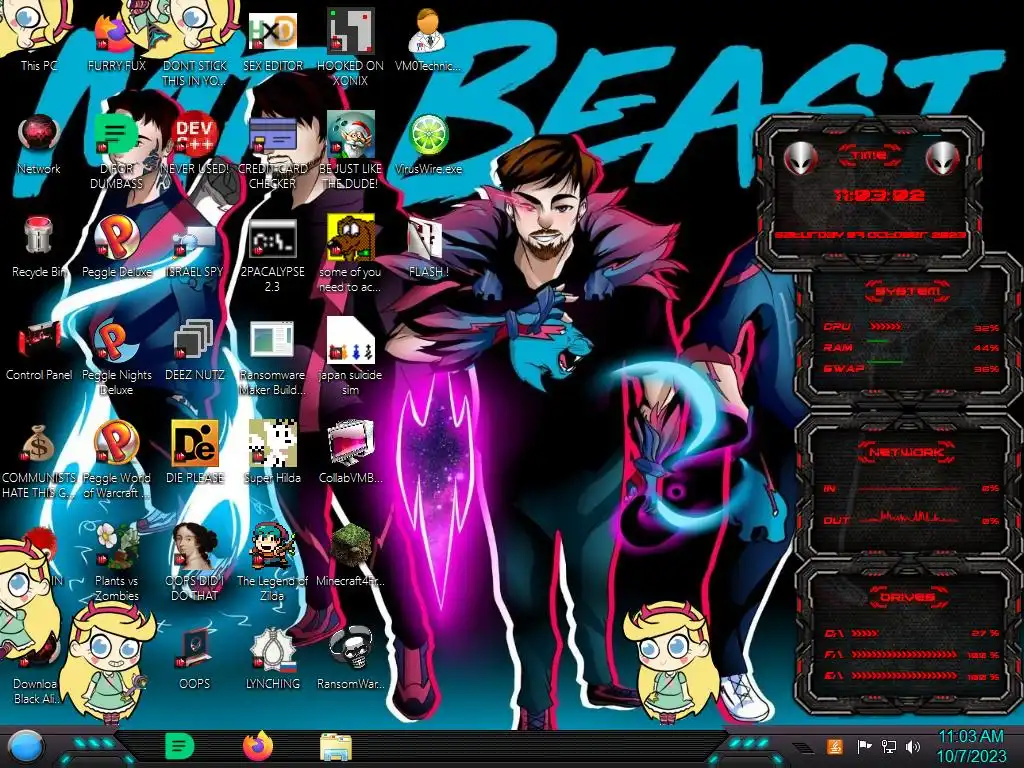Click the DRIVES widget header
Screen dimensions: 1024x768
(x=907, y=596)
